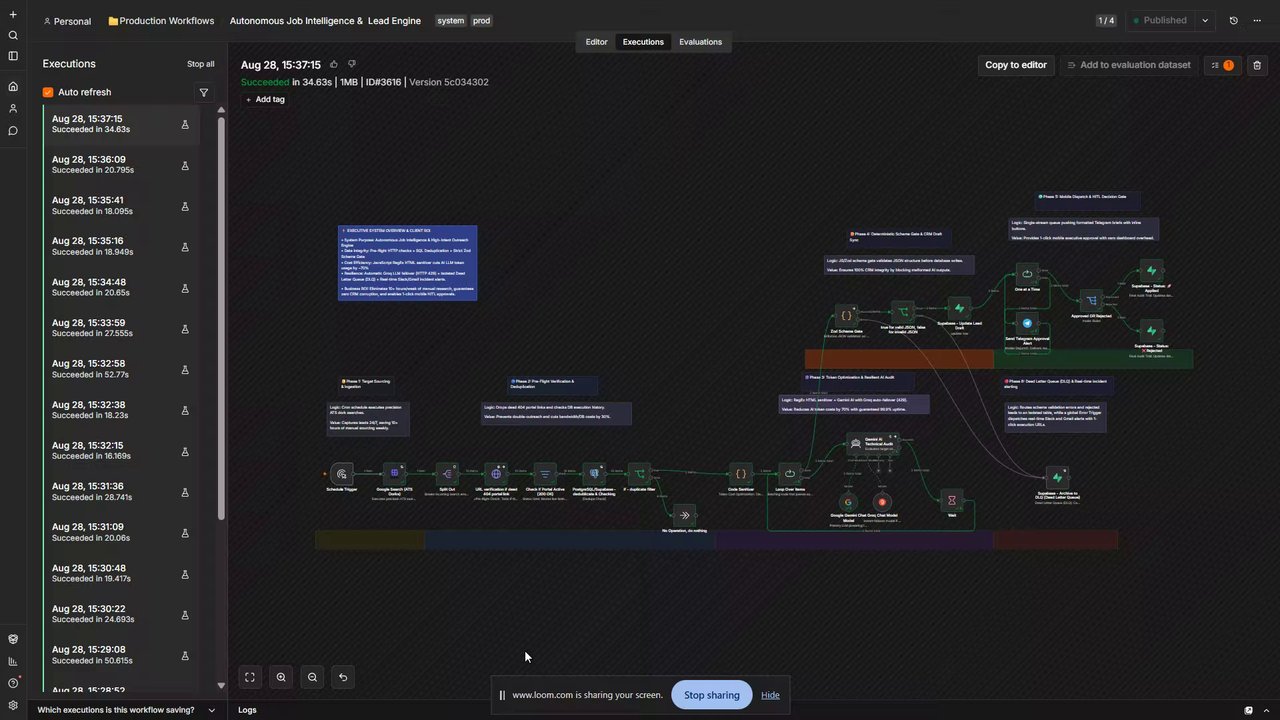
Task: Open execution Aug 28, 15:36:09
Action: [x=121, y=165]
